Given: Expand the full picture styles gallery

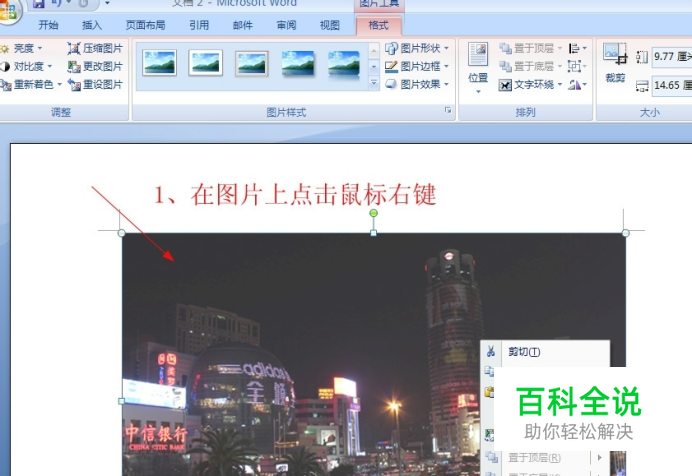Looking at the screenshot, I should (x=374, y=83).
